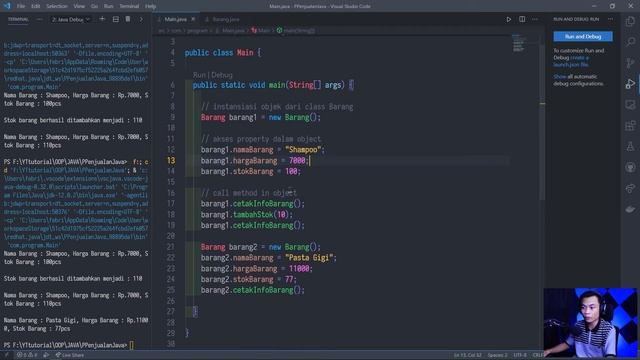This screenshot has height=360, width=640.
Task: Click the Run CodeLens above main method
Action: click(200, 75)
